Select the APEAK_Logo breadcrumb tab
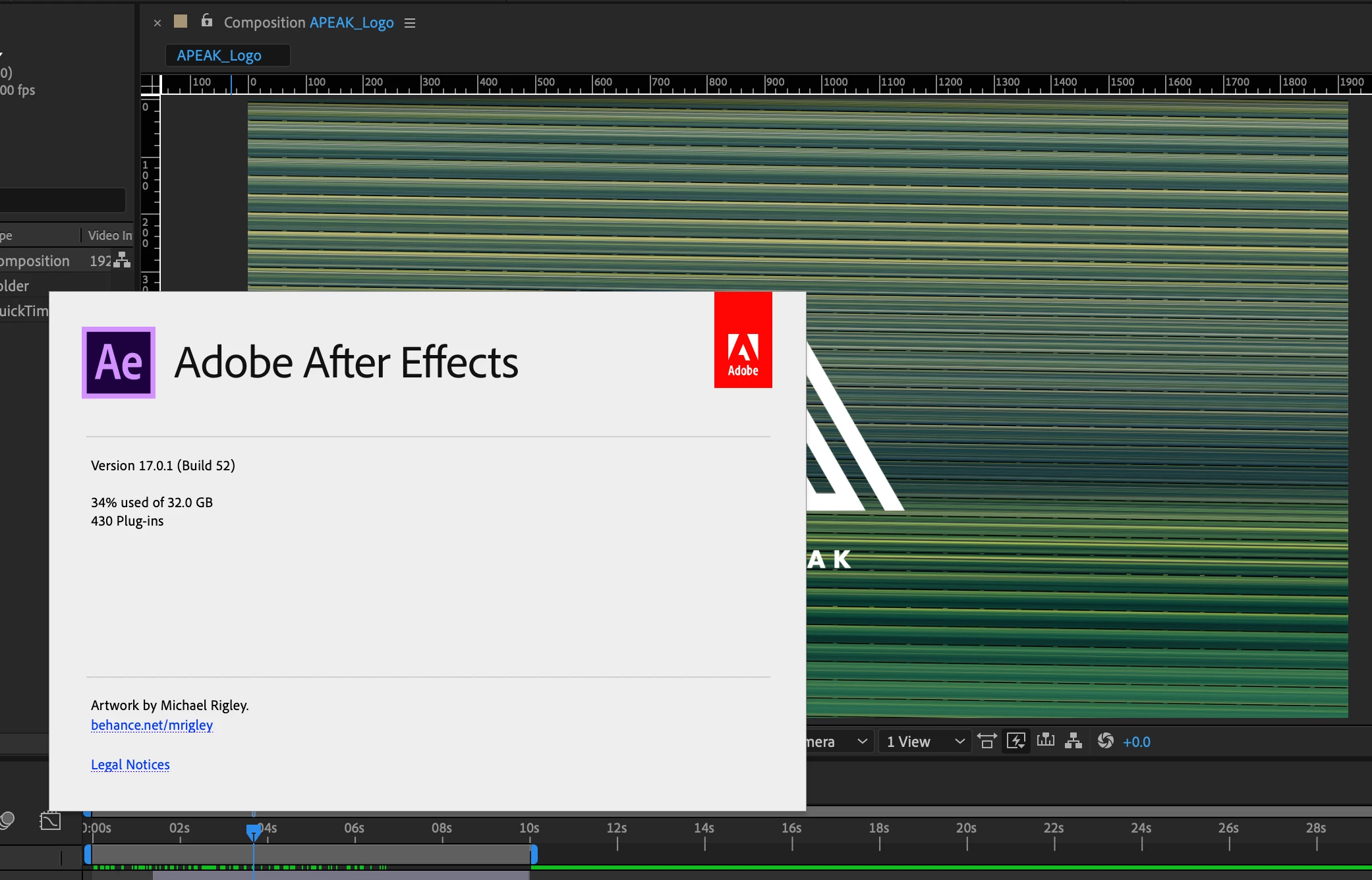 point(219,56)
